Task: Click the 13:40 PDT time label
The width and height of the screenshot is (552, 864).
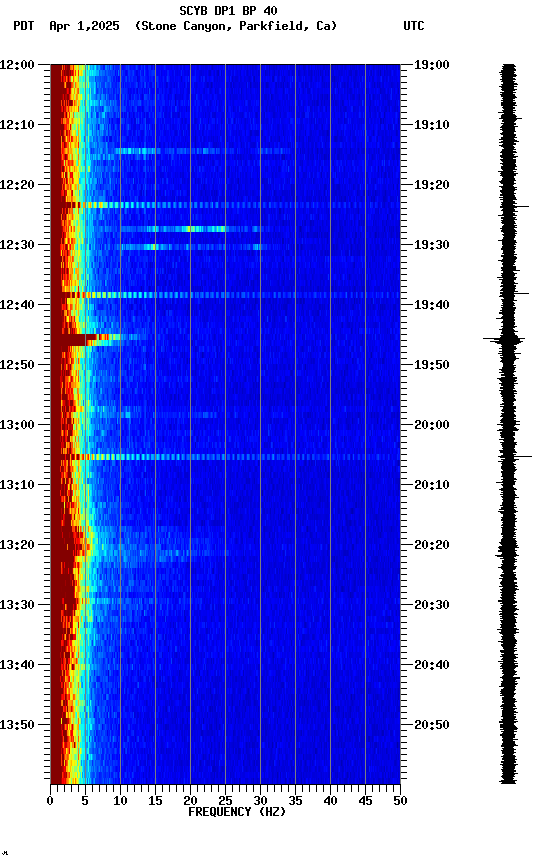Action: coord(17,665)
